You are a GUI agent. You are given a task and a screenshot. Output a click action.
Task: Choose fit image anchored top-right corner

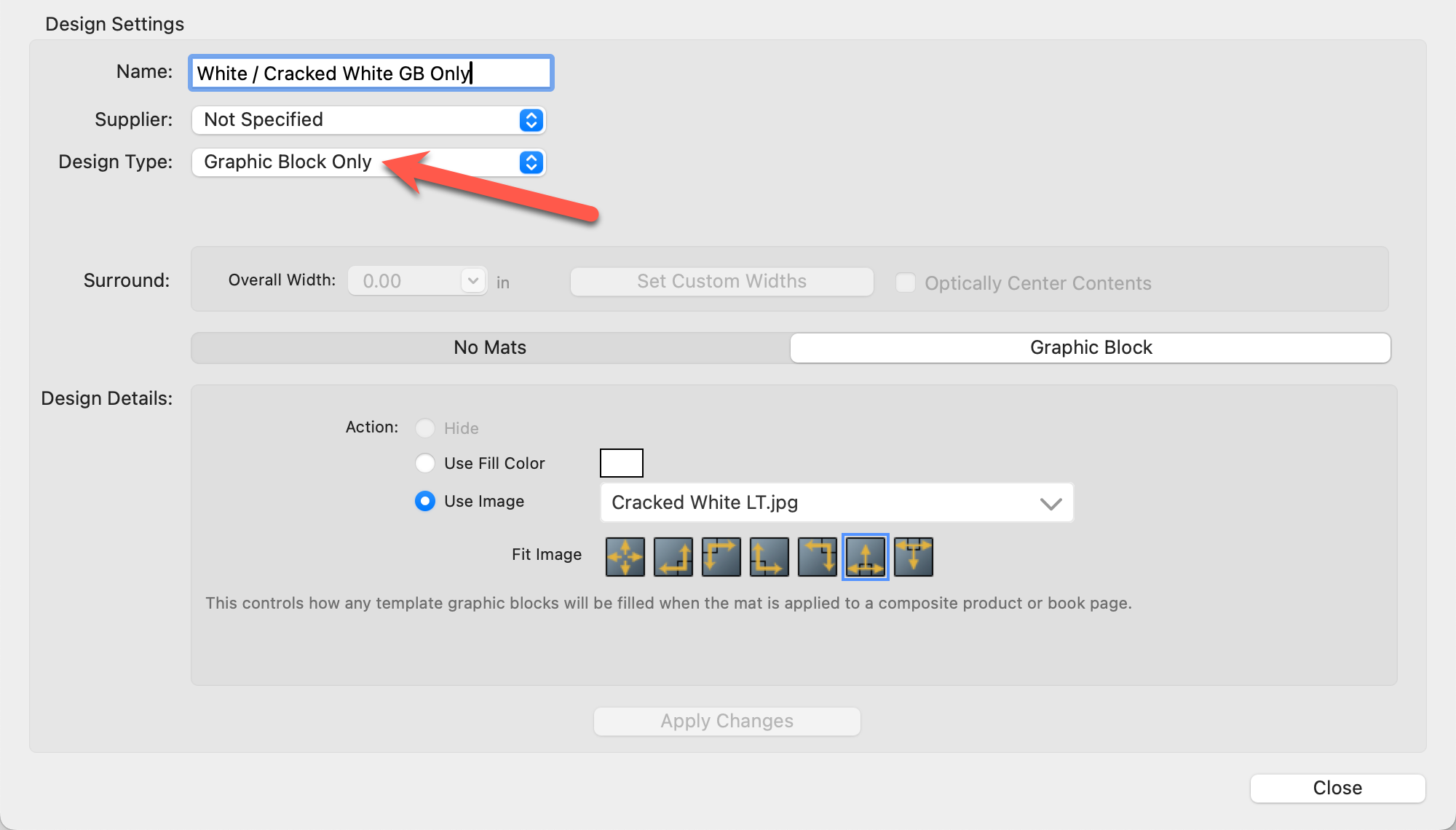pyautogui.click(x=817, y=557)
